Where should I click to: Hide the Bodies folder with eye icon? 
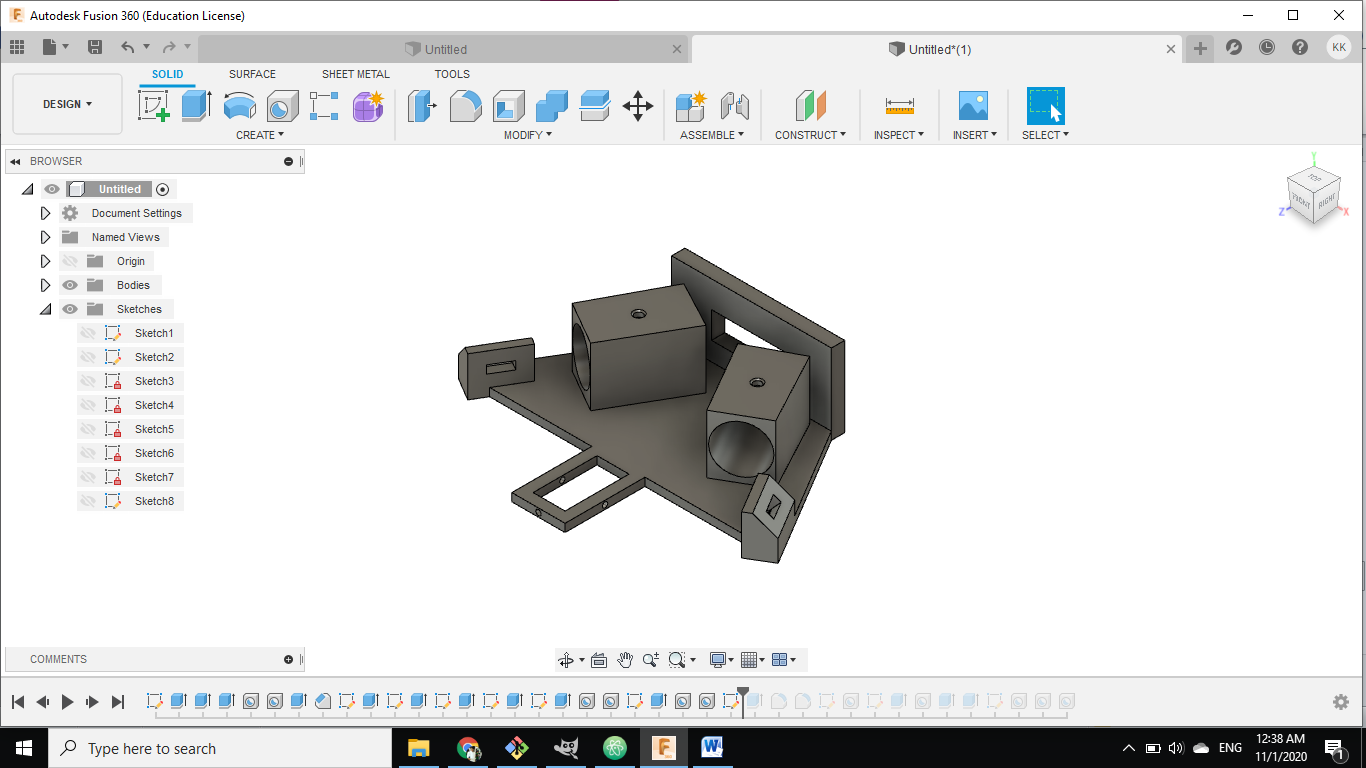[x=70, y=285]
